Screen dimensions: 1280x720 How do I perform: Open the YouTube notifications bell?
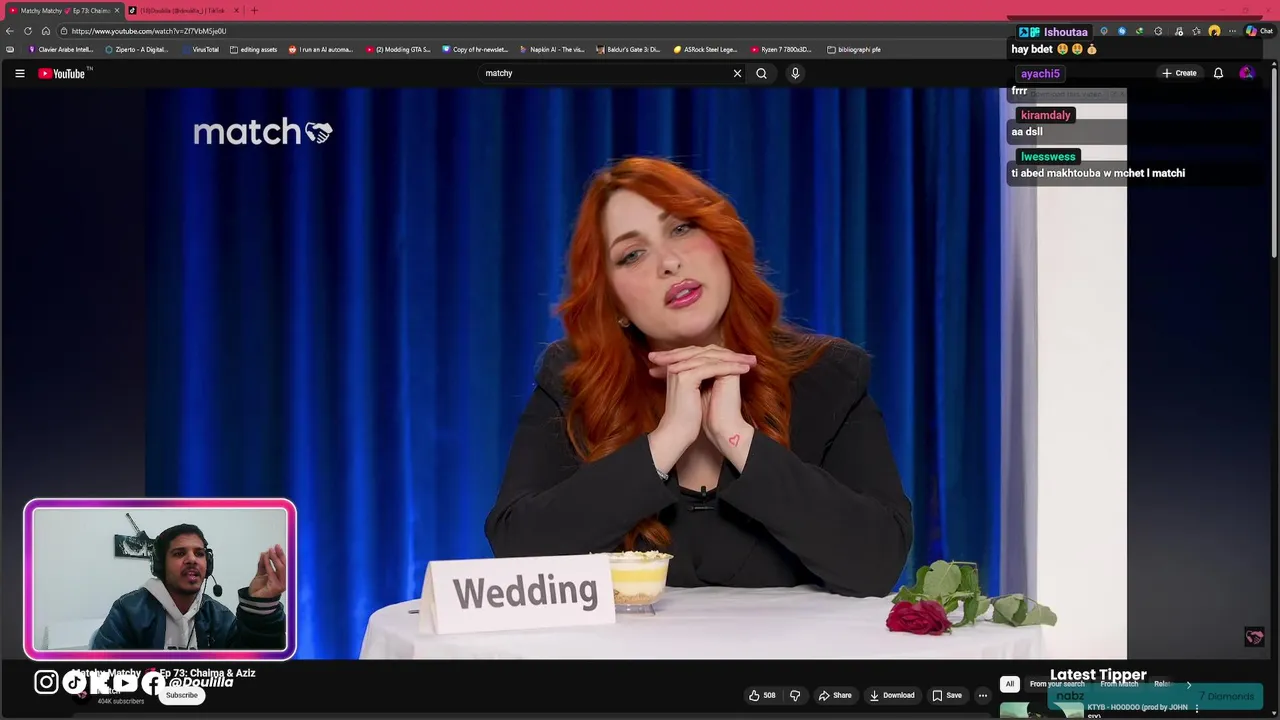pos(1218,73)
